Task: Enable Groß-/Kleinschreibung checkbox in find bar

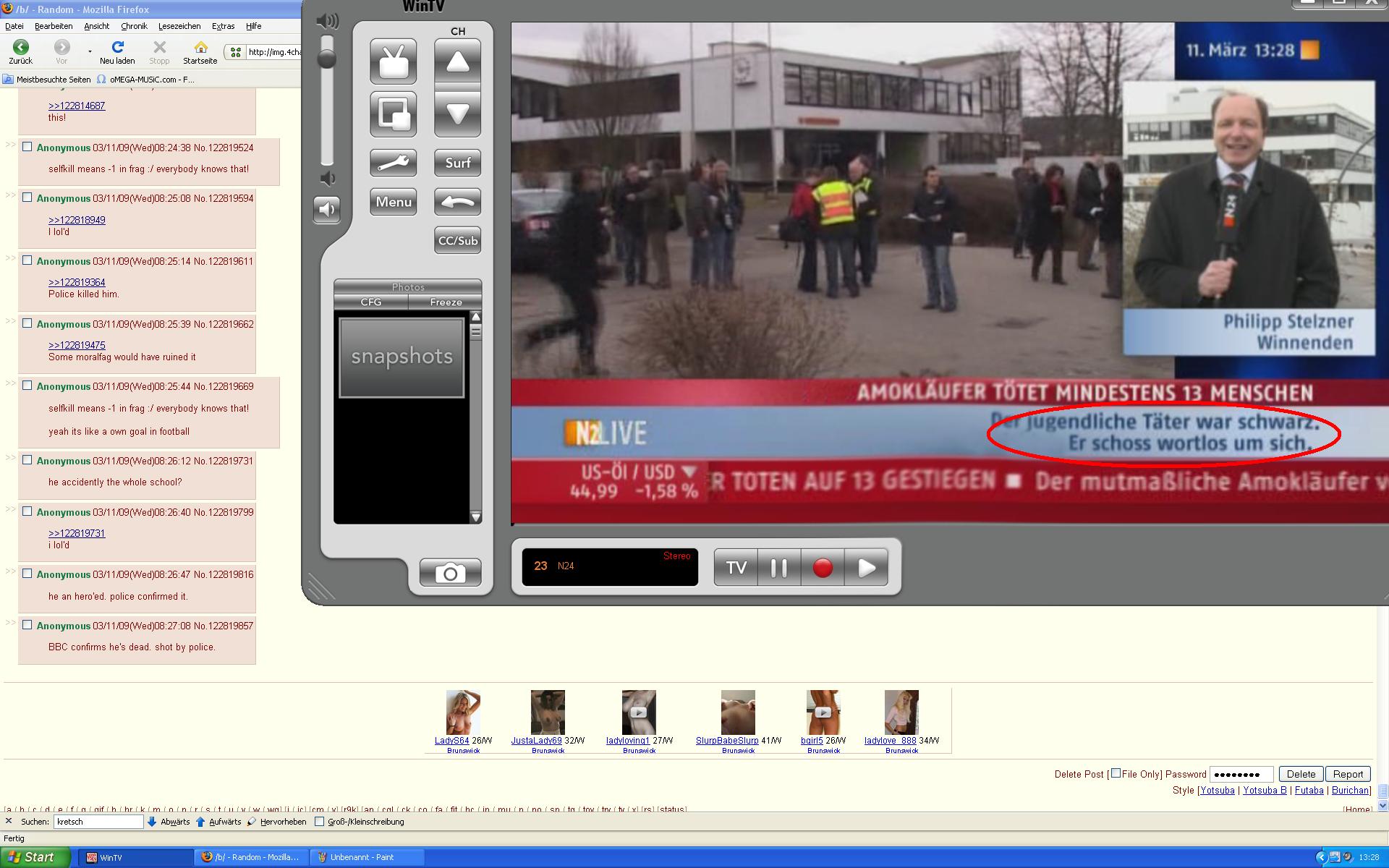Action: (x=319, y=822)
